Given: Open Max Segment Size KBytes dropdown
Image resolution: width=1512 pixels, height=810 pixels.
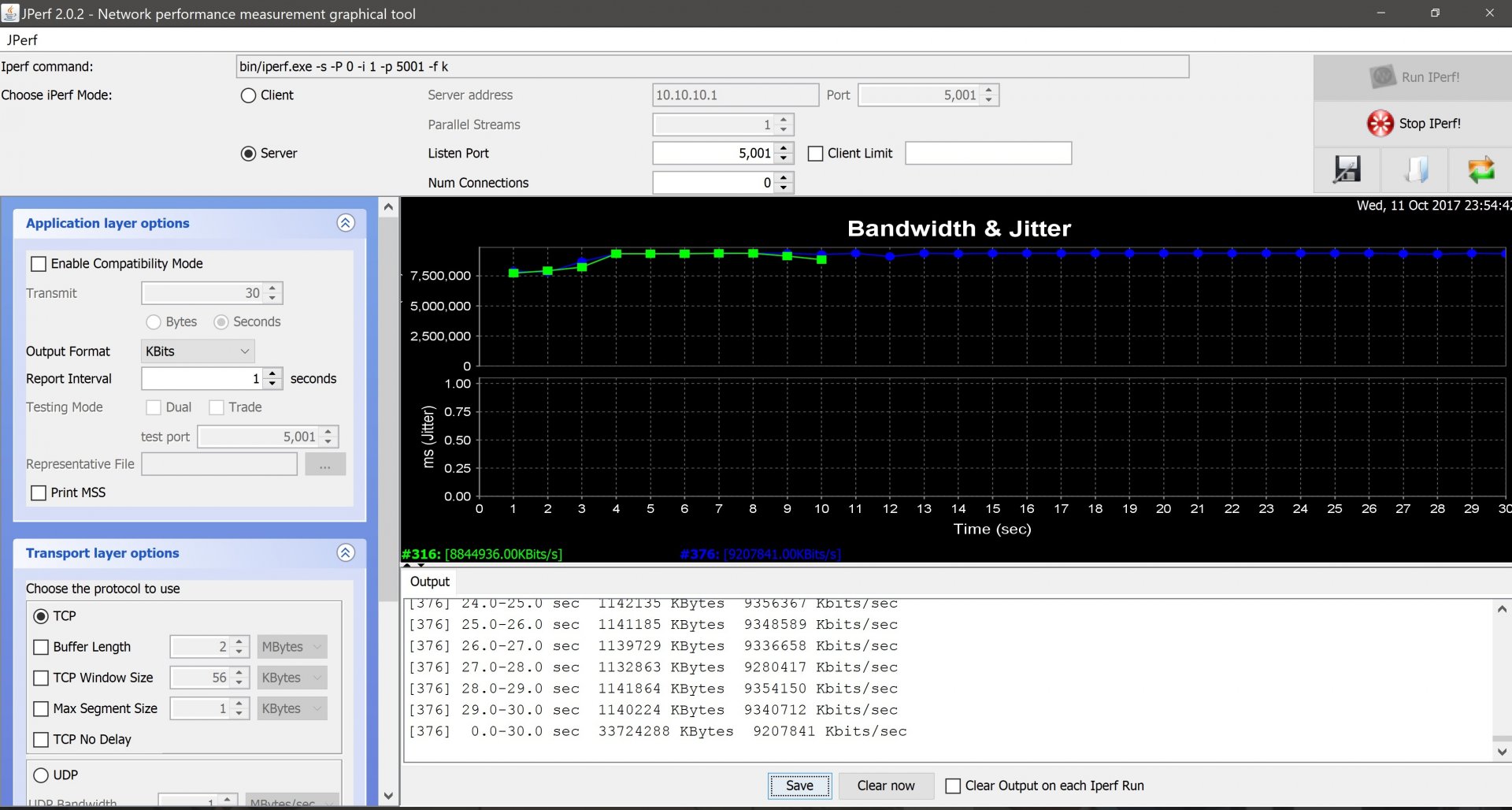Looking at the screenshot, I should coord(291,708).
